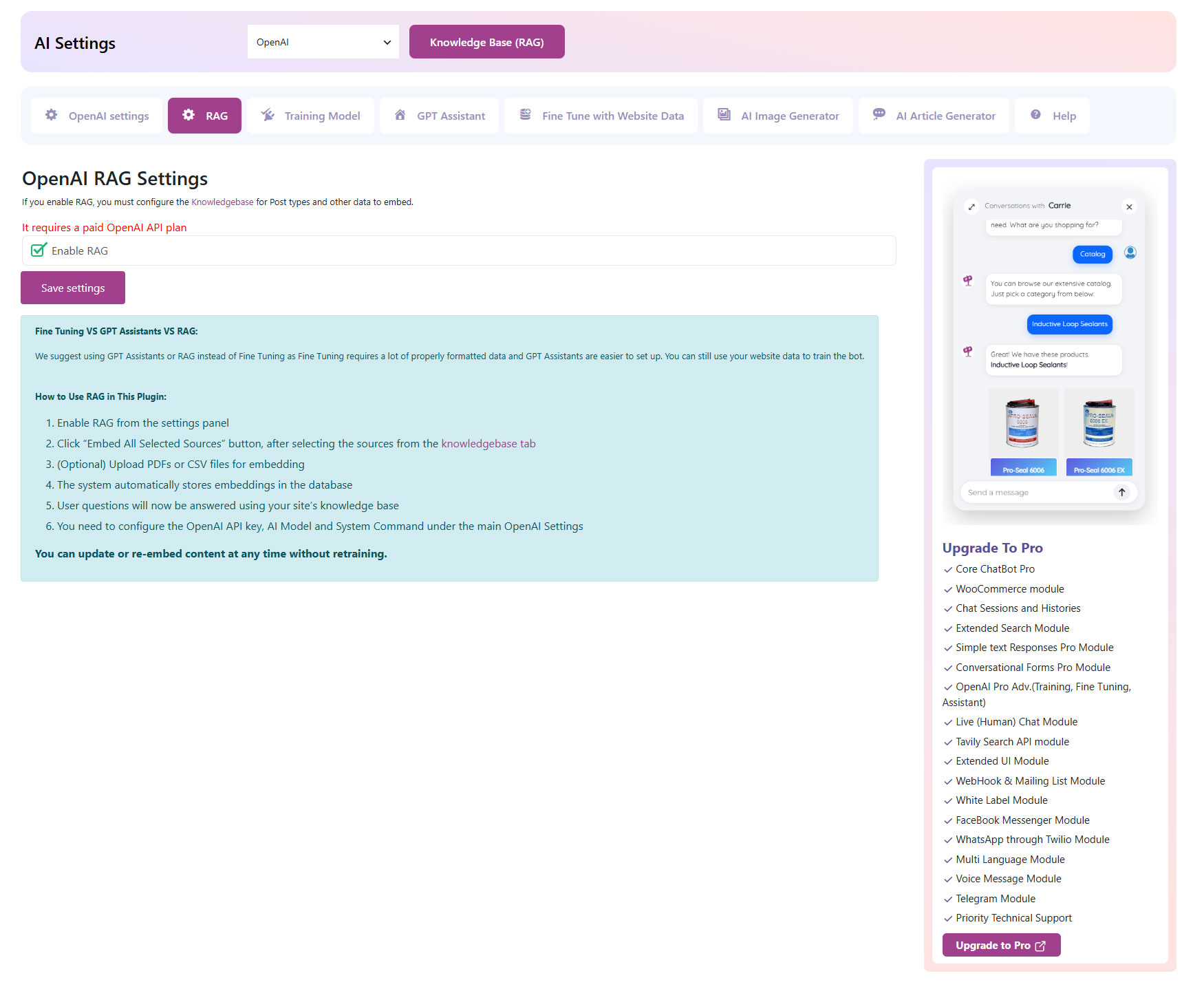The height and width of the screenshot is (991, 1204).
Task: Toggle the Enable RAG checkbox
Action: coord(39,250)
